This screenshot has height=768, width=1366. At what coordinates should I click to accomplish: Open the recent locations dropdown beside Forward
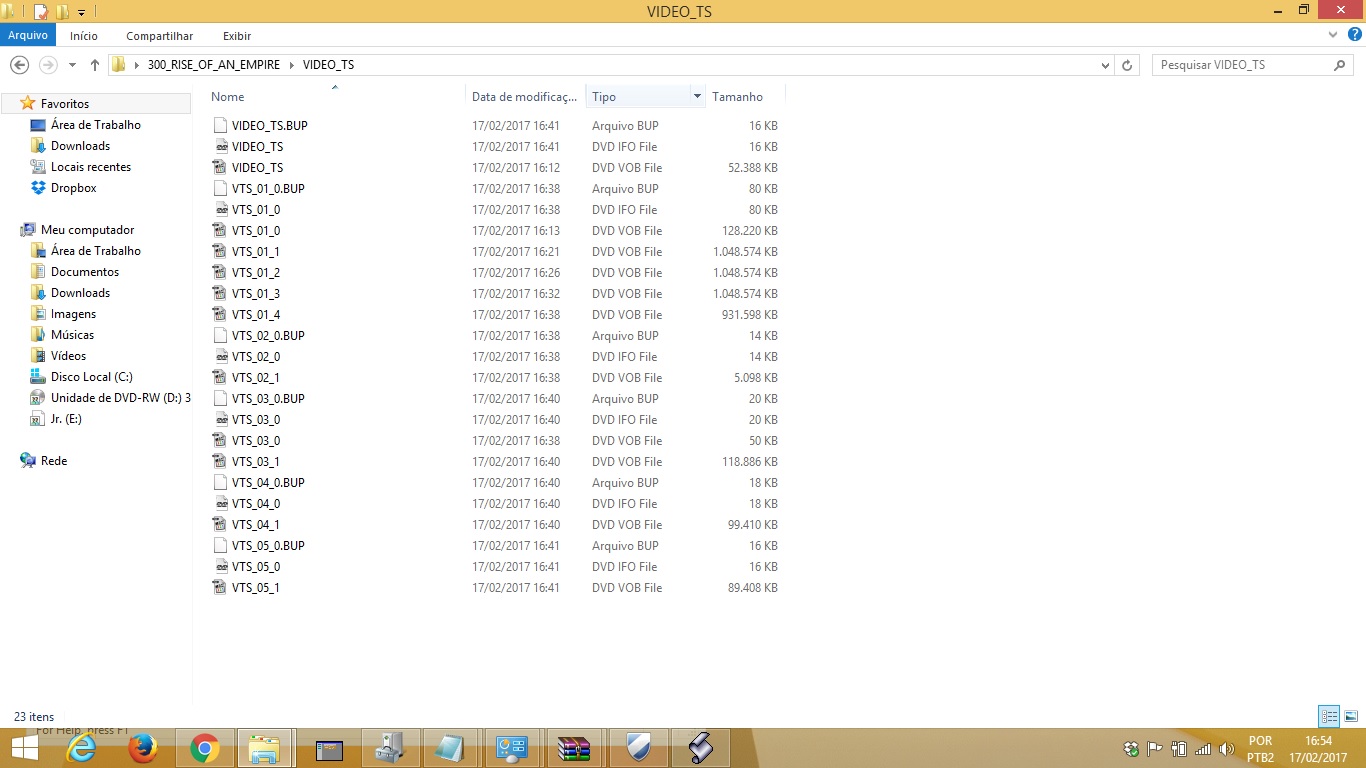pos(72,65)
